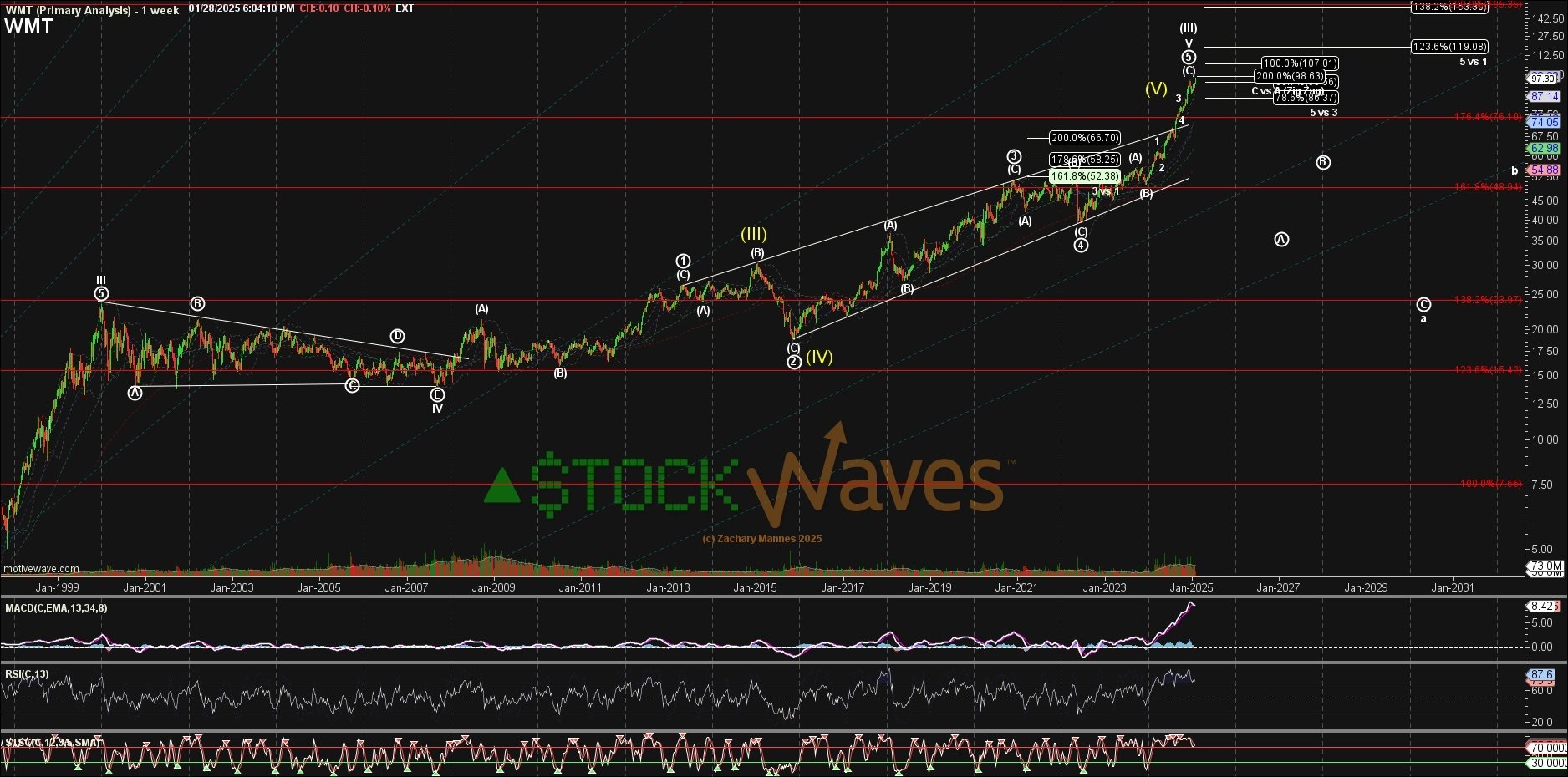Viewport: 1568px width, 777px height.
Task: Click the projected circled A wave marker
Action: click(x=1281, y=240)
